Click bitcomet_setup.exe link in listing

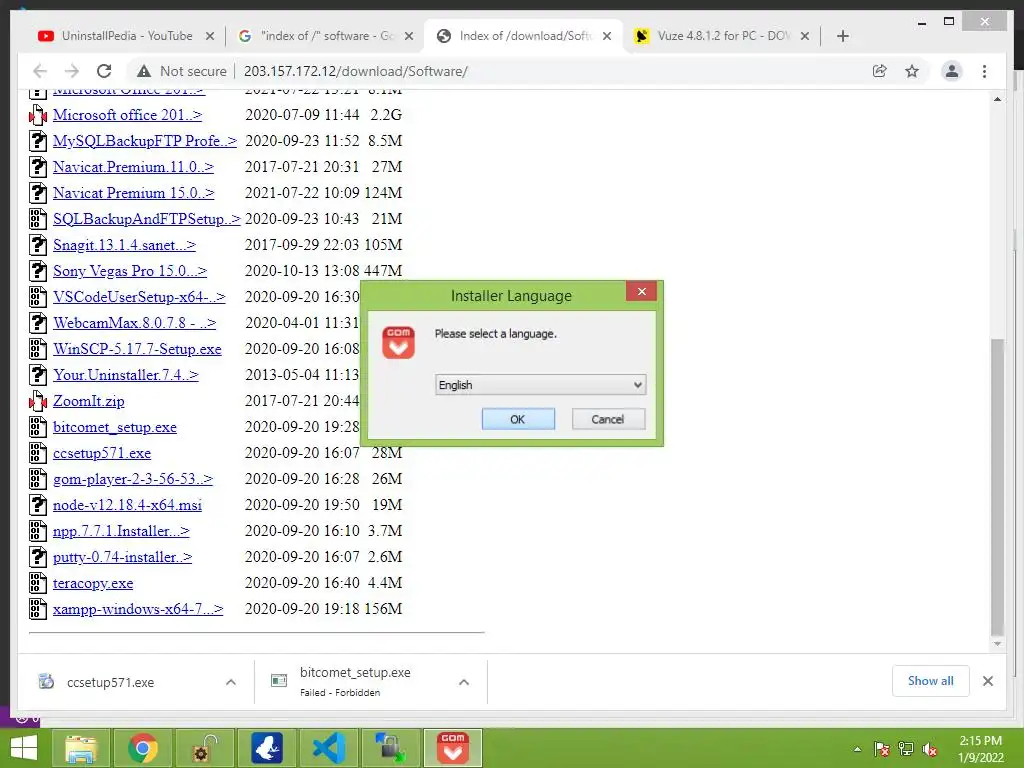115,428
